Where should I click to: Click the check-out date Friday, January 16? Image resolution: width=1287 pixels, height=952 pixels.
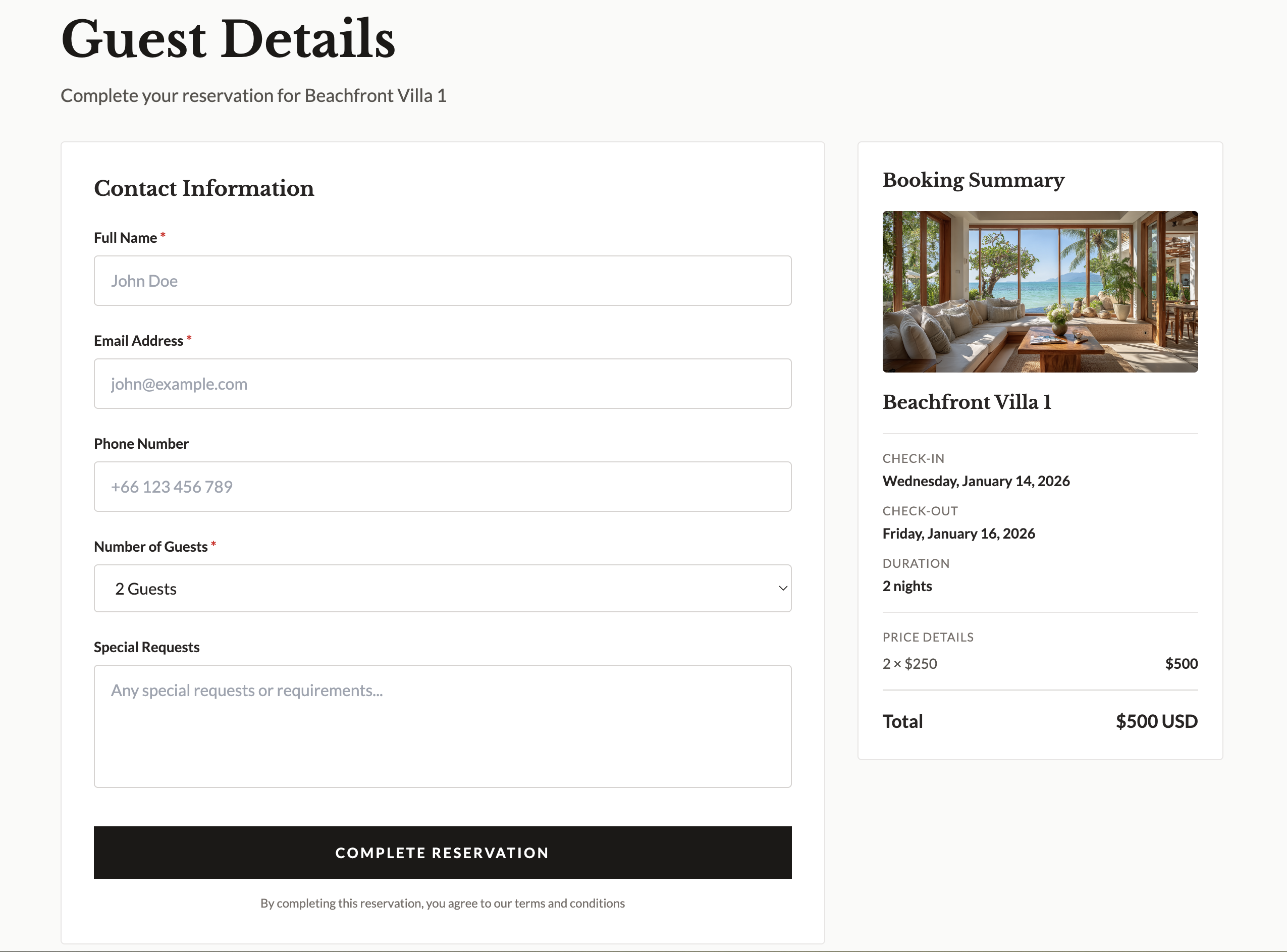tap(958, 534)
